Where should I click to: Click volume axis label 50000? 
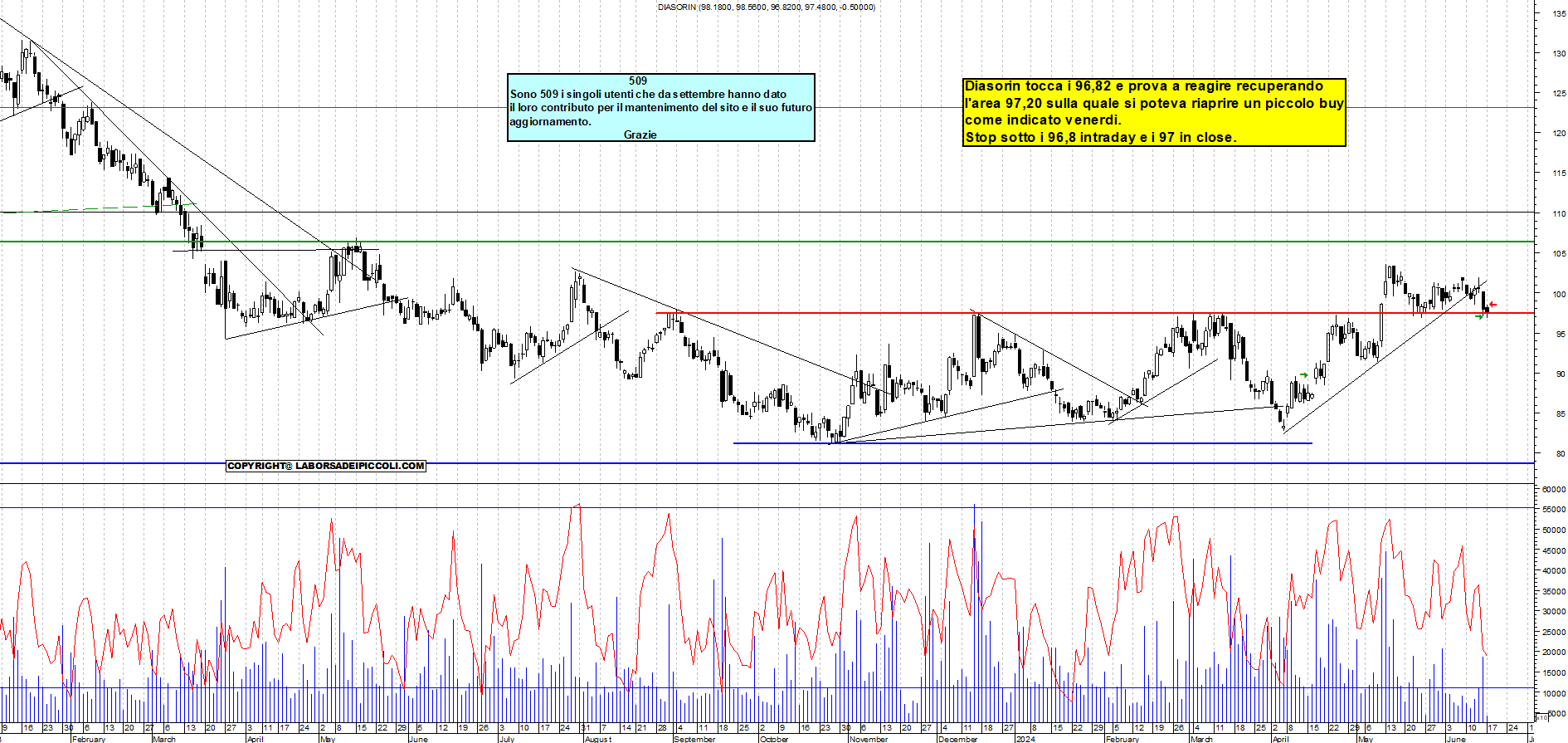1555,530
